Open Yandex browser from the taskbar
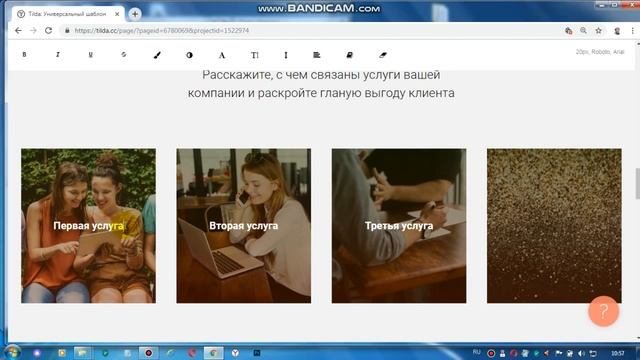 pyautogui.click(x=236, y=353)
